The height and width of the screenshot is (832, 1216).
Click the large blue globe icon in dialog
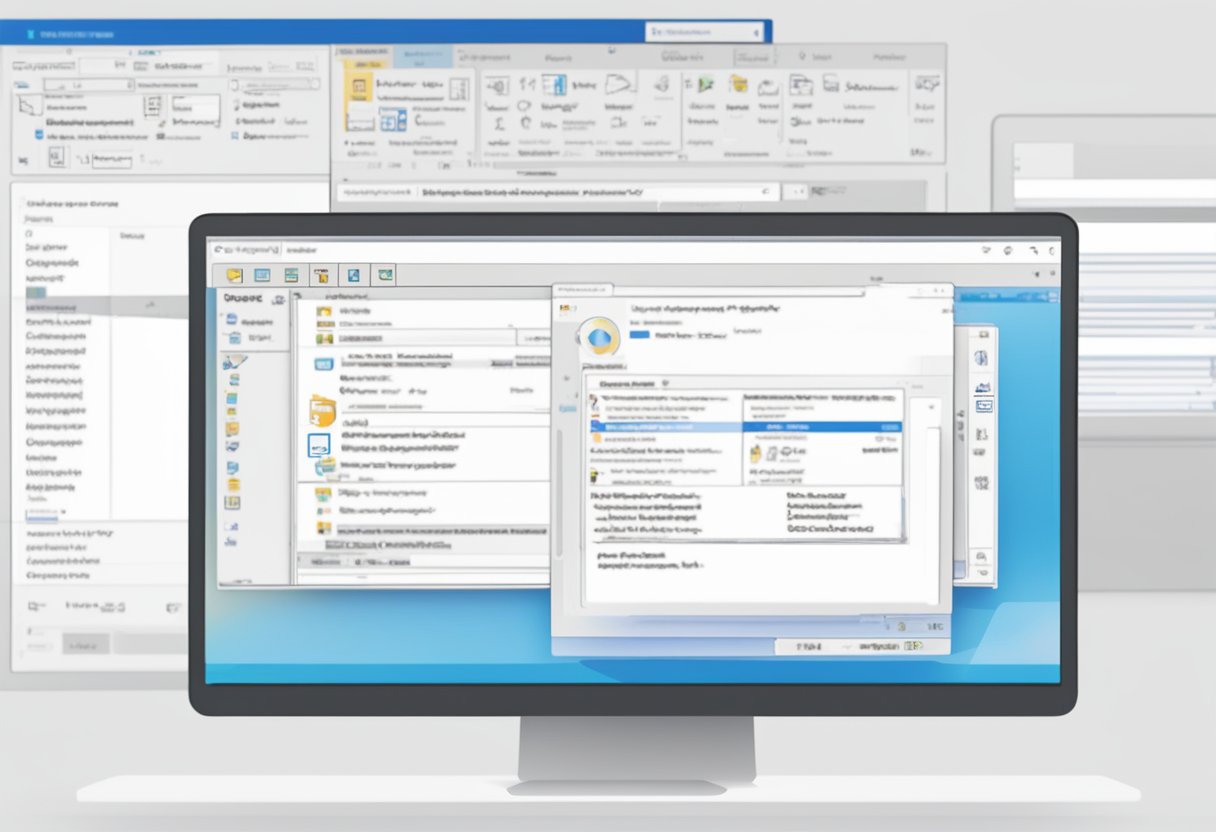point(599,336)
